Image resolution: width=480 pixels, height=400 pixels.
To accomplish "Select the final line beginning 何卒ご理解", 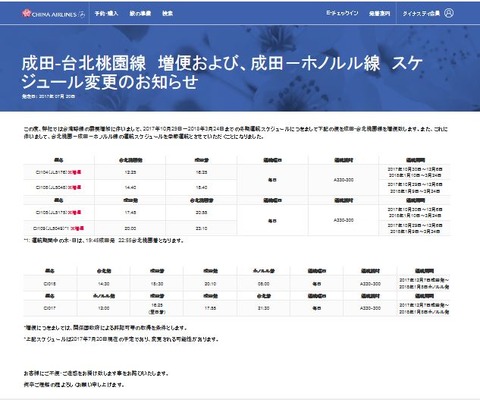I will click(74, 385).
